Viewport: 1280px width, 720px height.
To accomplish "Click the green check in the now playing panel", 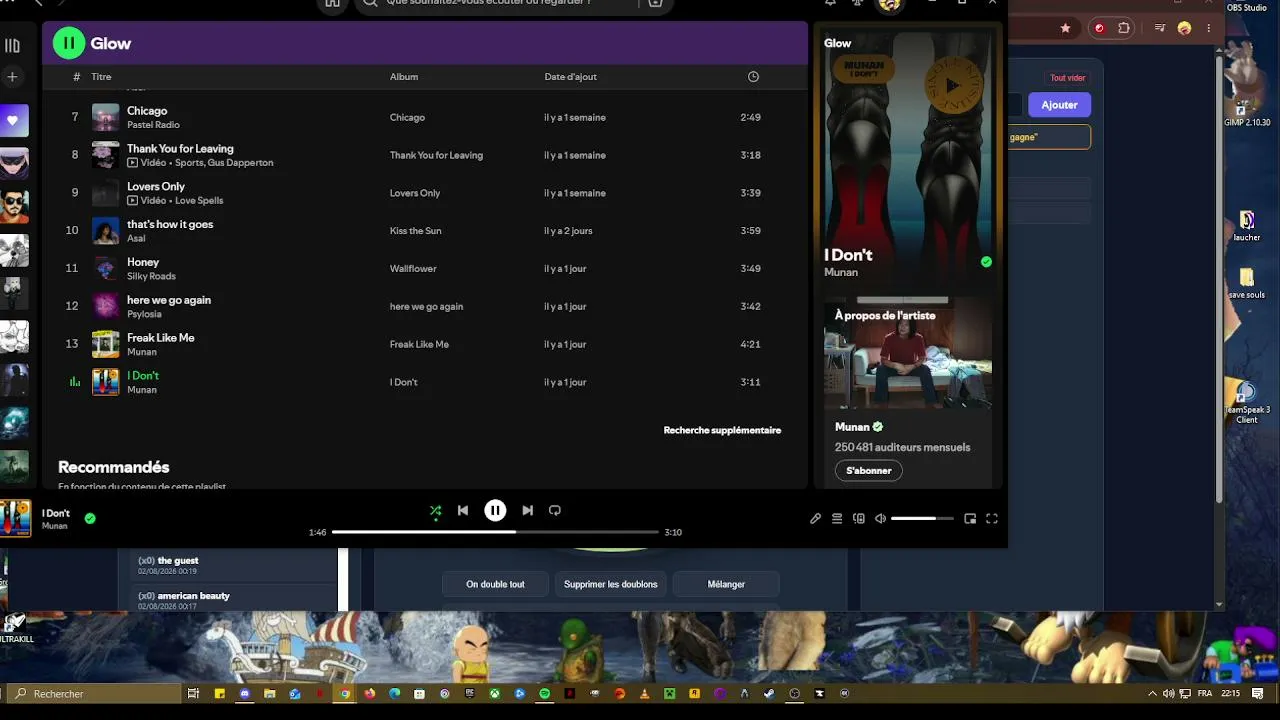I will (986, 262).
